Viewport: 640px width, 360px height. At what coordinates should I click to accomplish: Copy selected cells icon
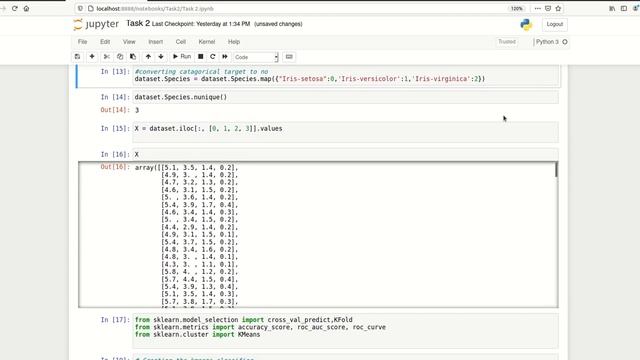(120, 57)
